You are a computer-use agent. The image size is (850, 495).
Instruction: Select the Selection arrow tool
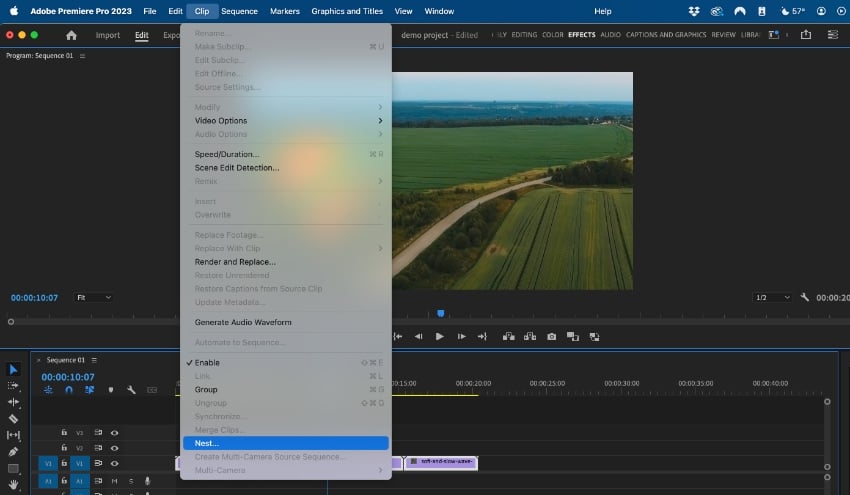click(14, 370)
